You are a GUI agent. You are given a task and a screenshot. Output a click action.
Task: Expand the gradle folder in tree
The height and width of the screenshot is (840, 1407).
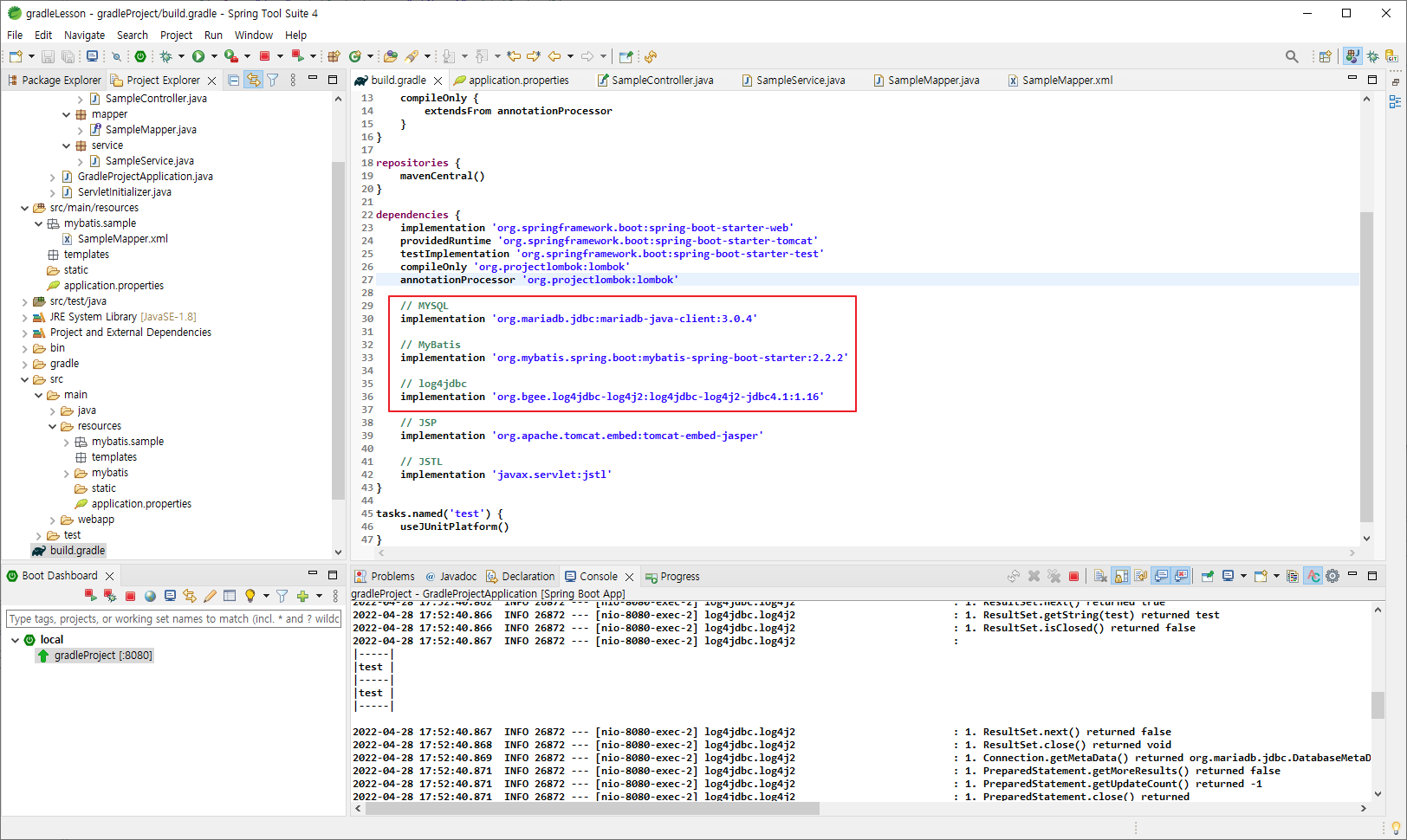(x=24, y=364)
